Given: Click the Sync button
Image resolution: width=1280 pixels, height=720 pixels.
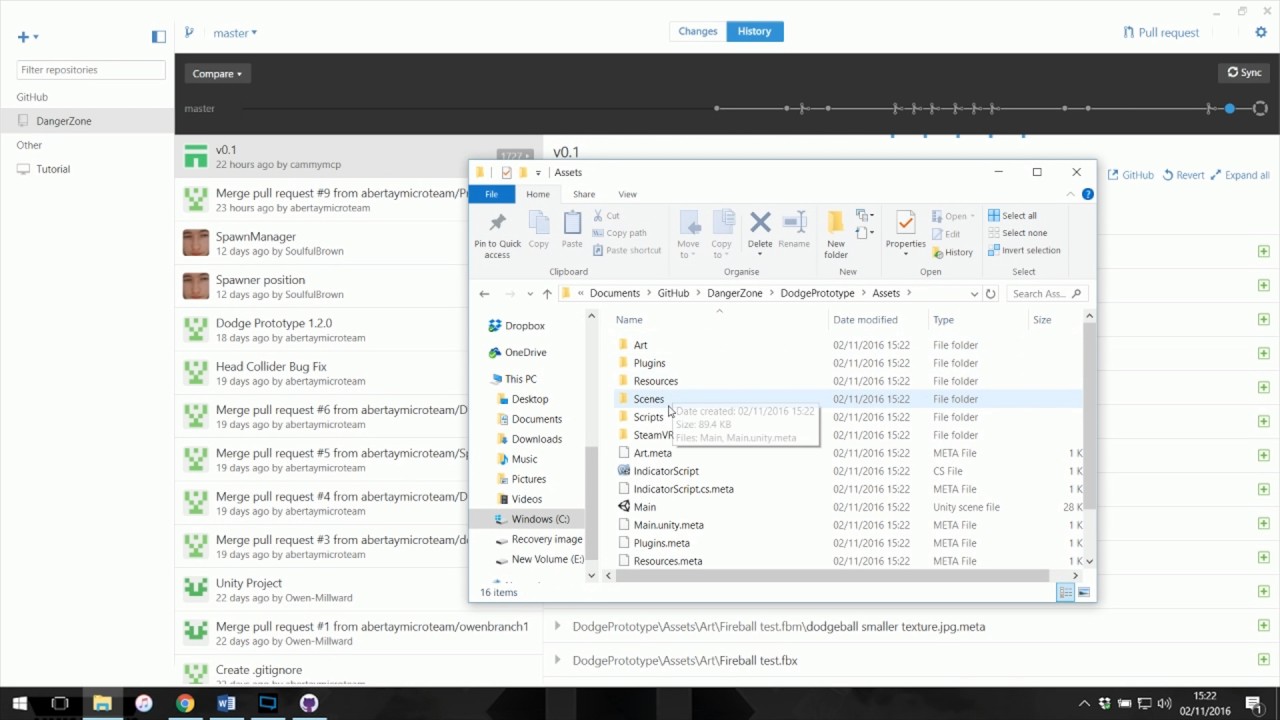Looking at the screenshot, I should [x=1245, y=72].
